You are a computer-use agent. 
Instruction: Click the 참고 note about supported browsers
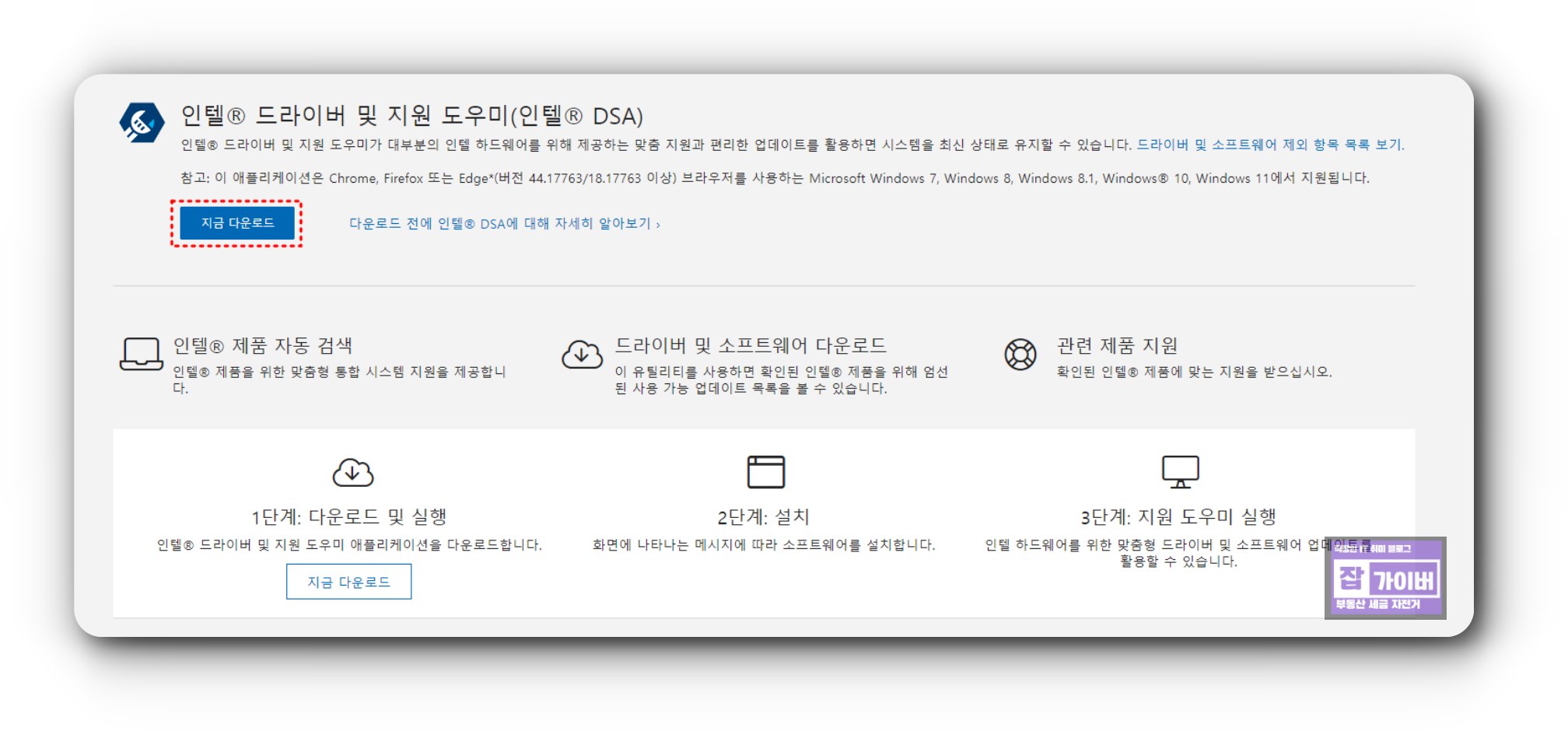[775, 178]
